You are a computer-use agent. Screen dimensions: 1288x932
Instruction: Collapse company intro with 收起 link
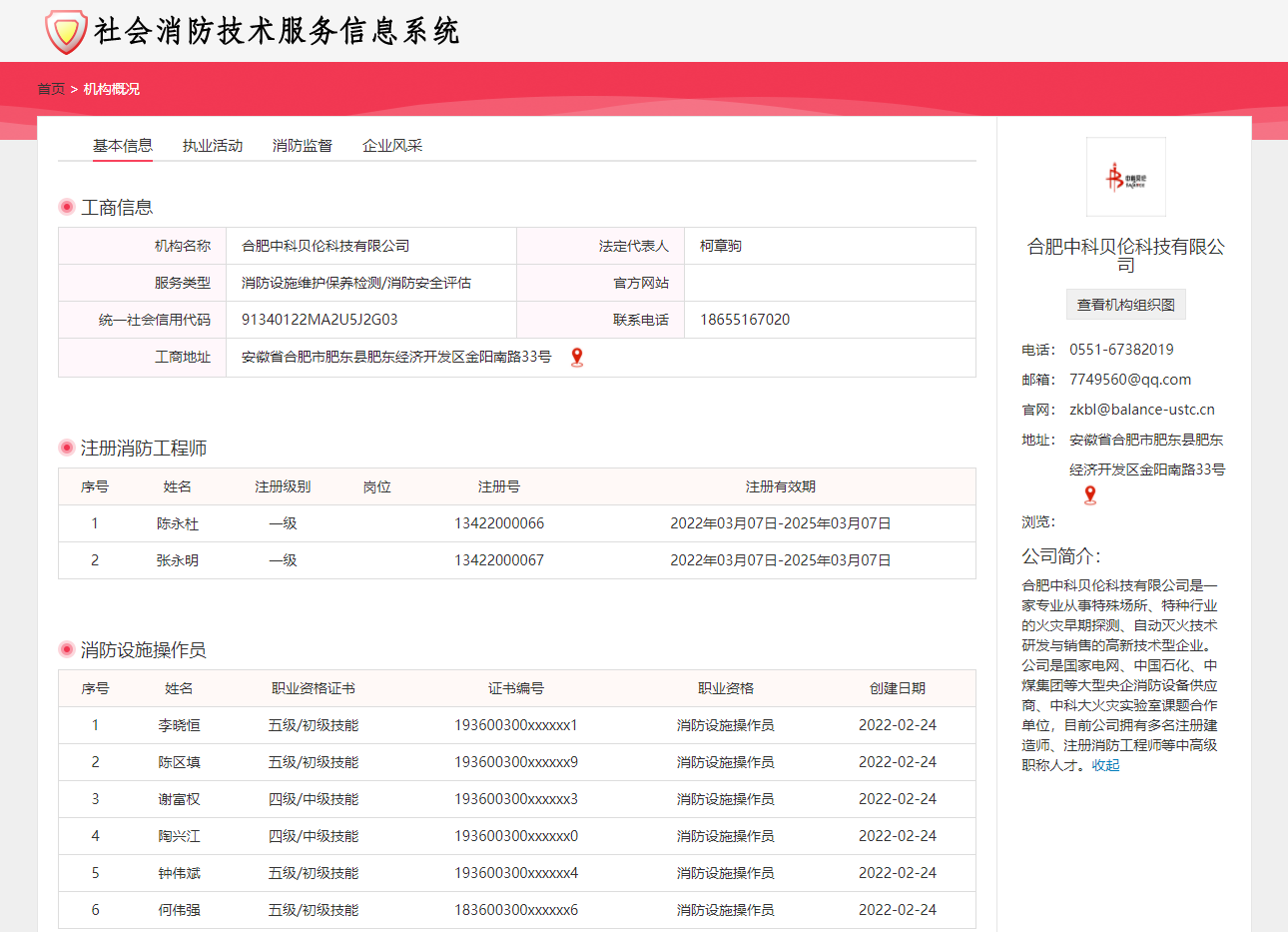(1105, 765)
